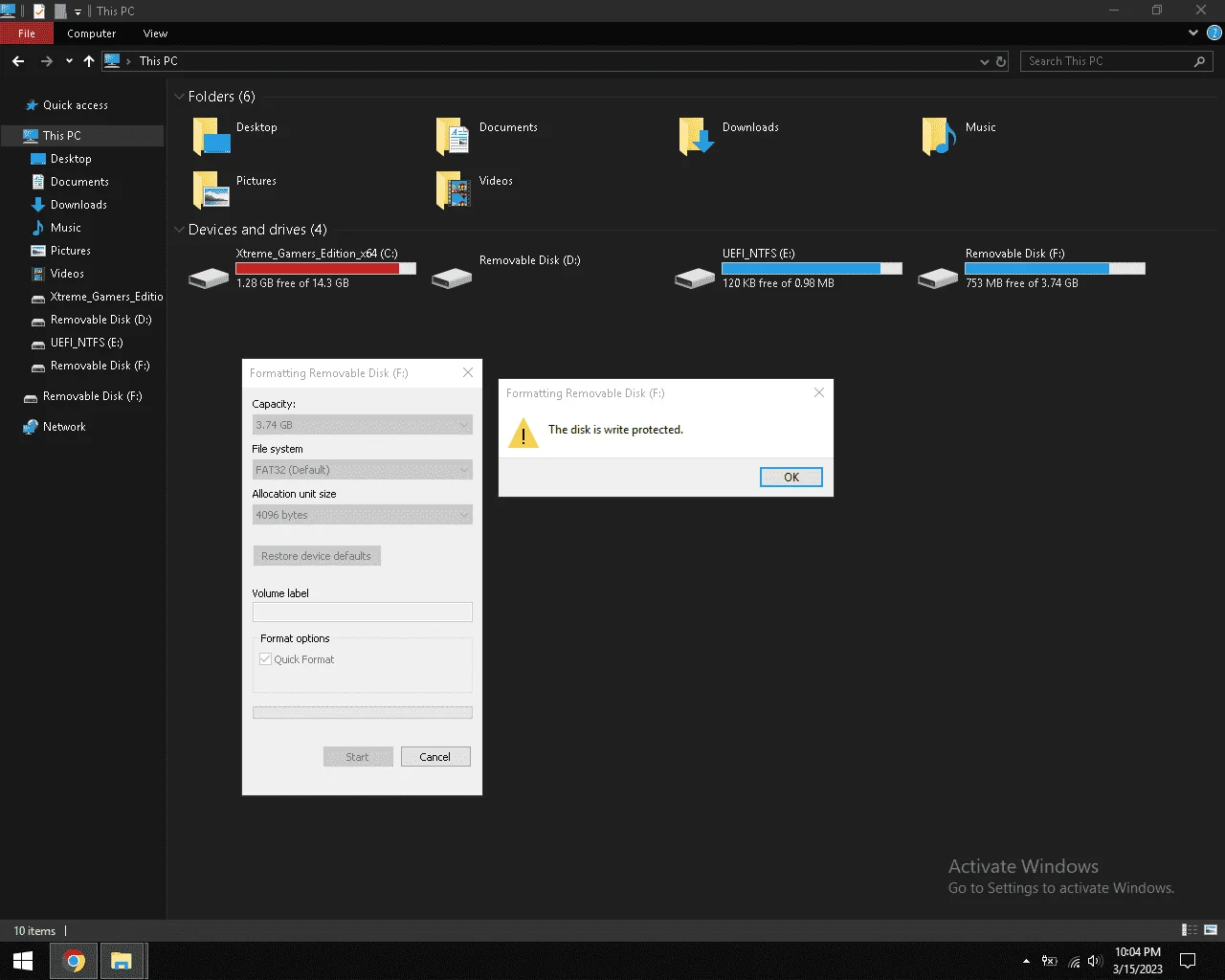1225x980 pixels.
Task: Open the Computer ribbon tab
Action: pyautogui.click(x=91, y=33)
